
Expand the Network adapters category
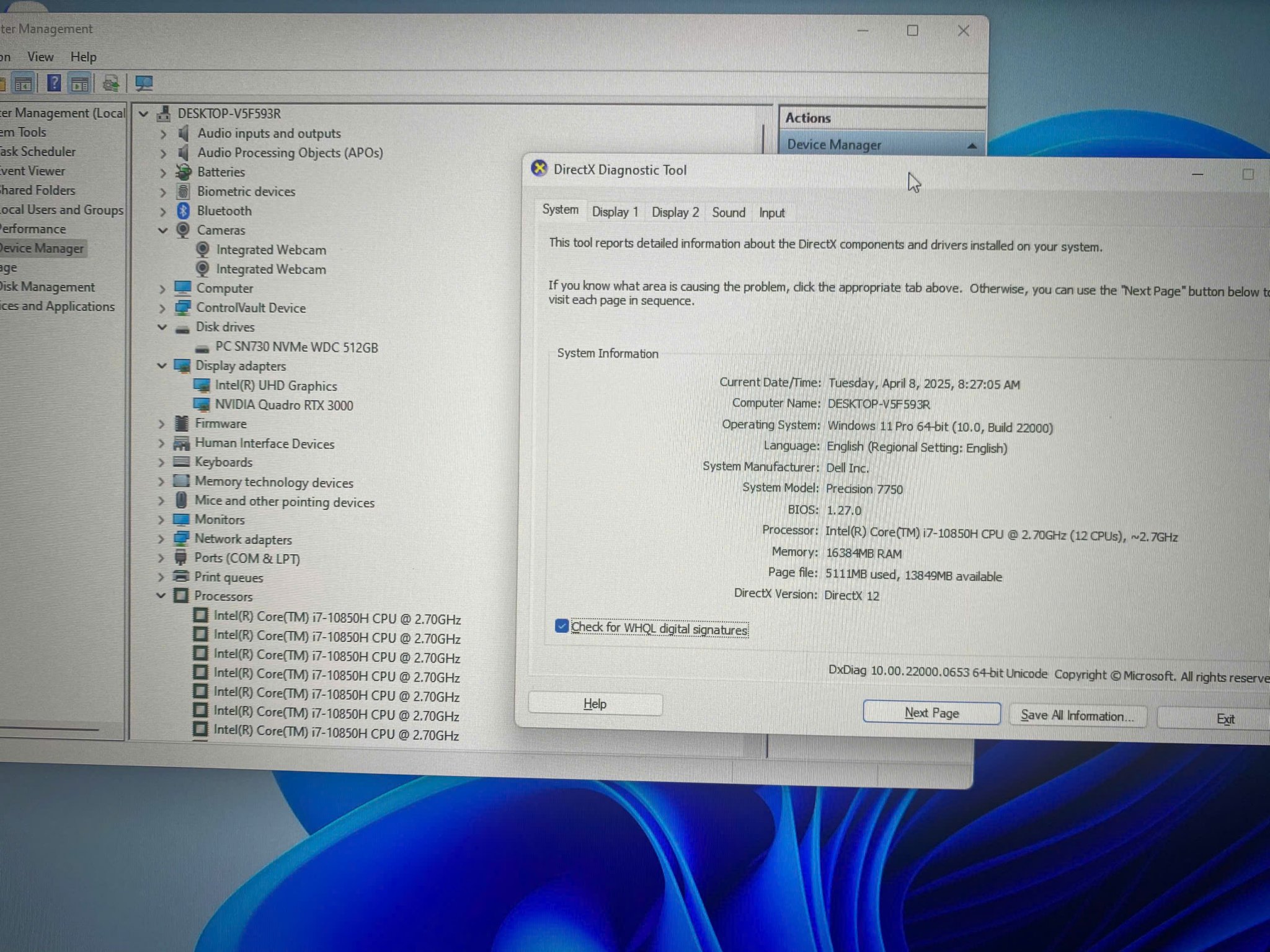[x=161, y=539]
